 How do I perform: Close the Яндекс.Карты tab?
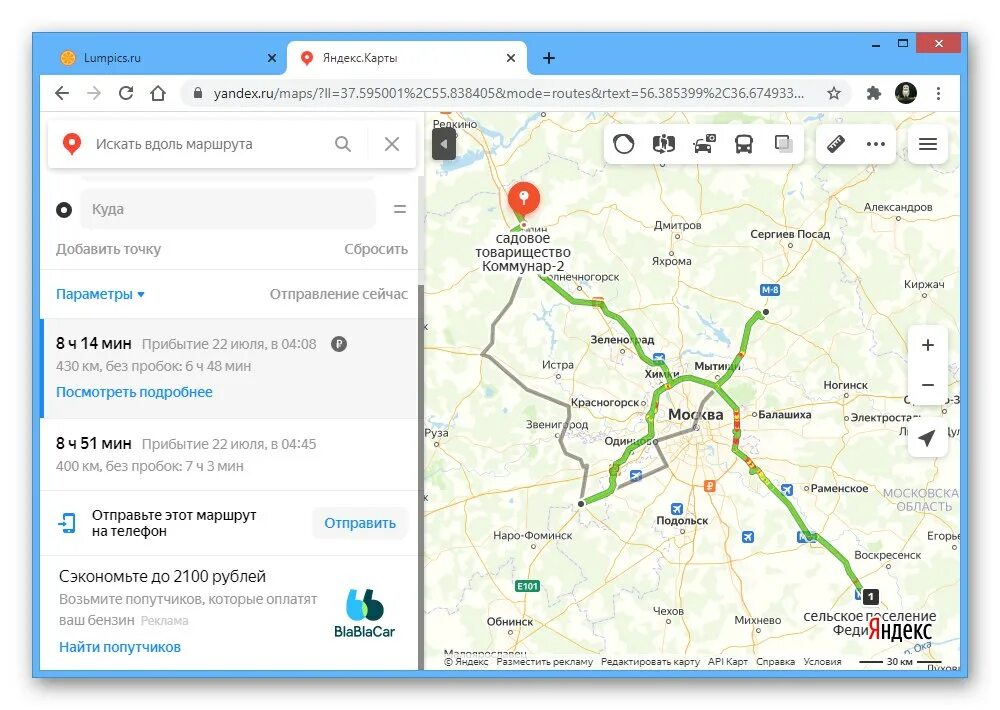(510, 58)
